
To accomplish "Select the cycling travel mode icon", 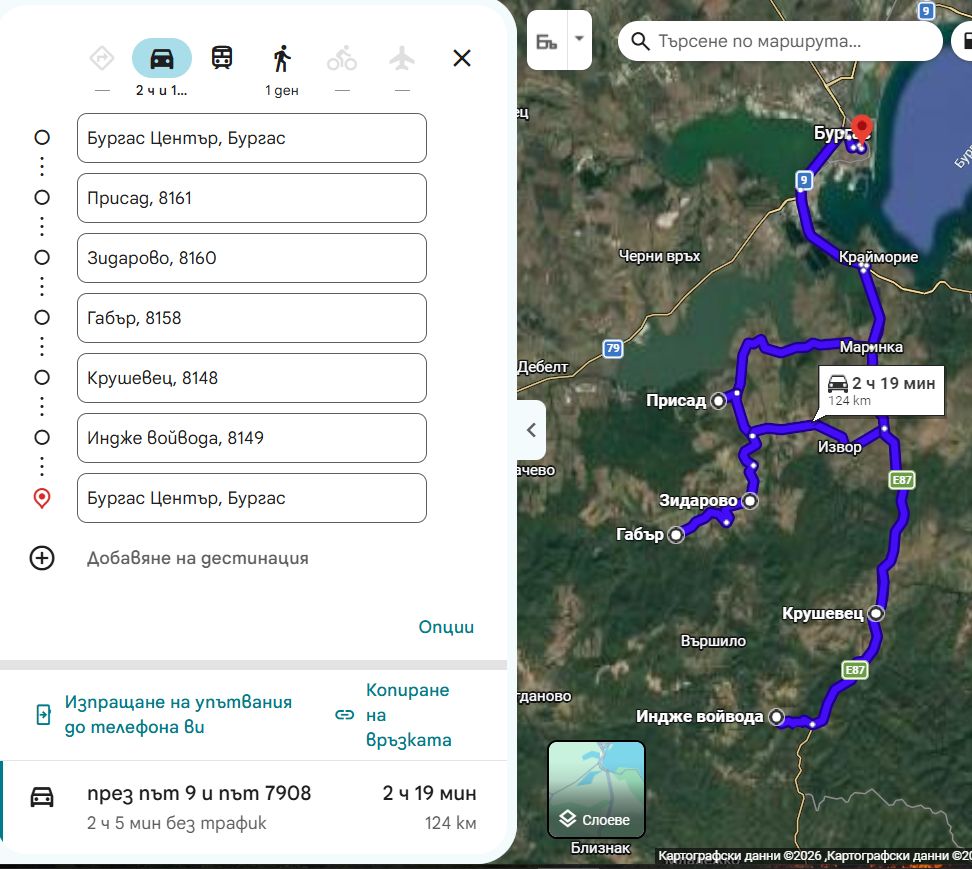I will pyautogui.click(x=342, y=58).
